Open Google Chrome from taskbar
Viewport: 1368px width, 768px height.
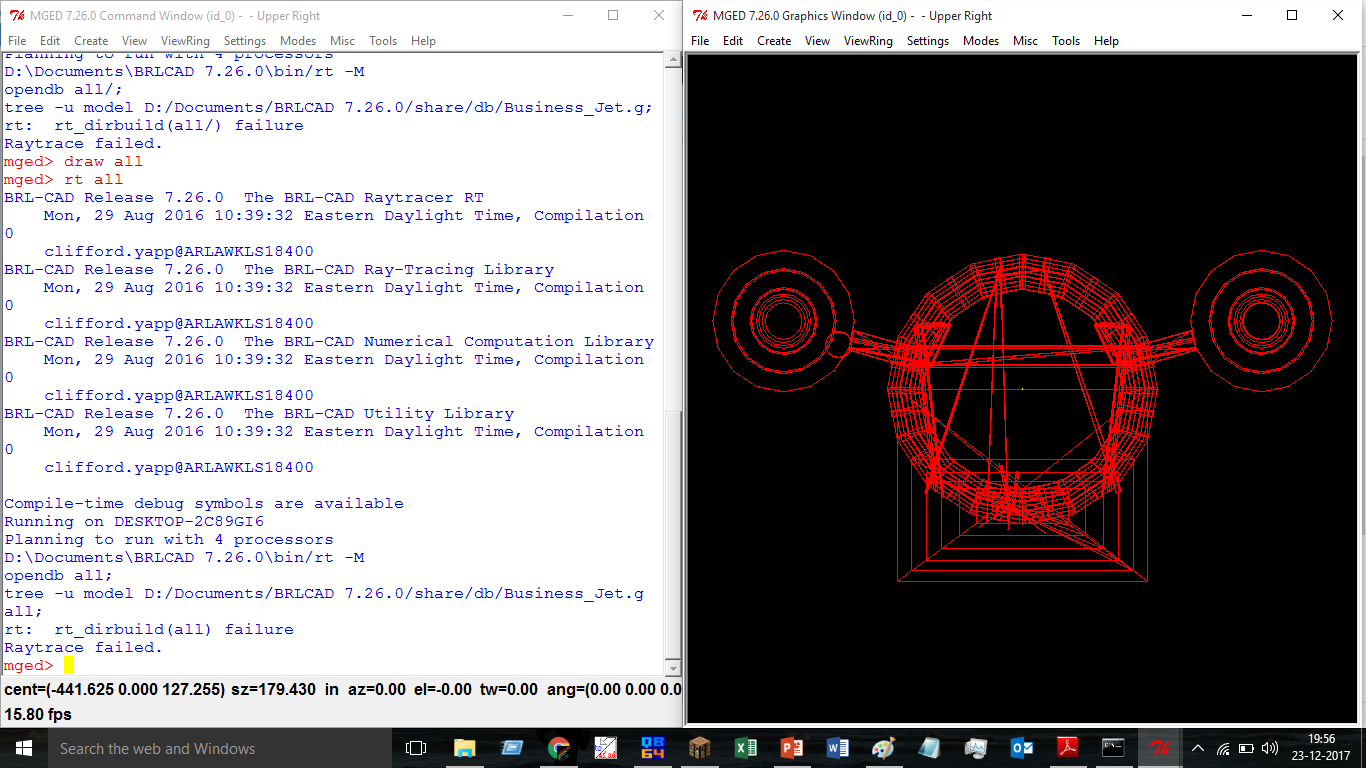pyautogui.click(x=559, y=748)
